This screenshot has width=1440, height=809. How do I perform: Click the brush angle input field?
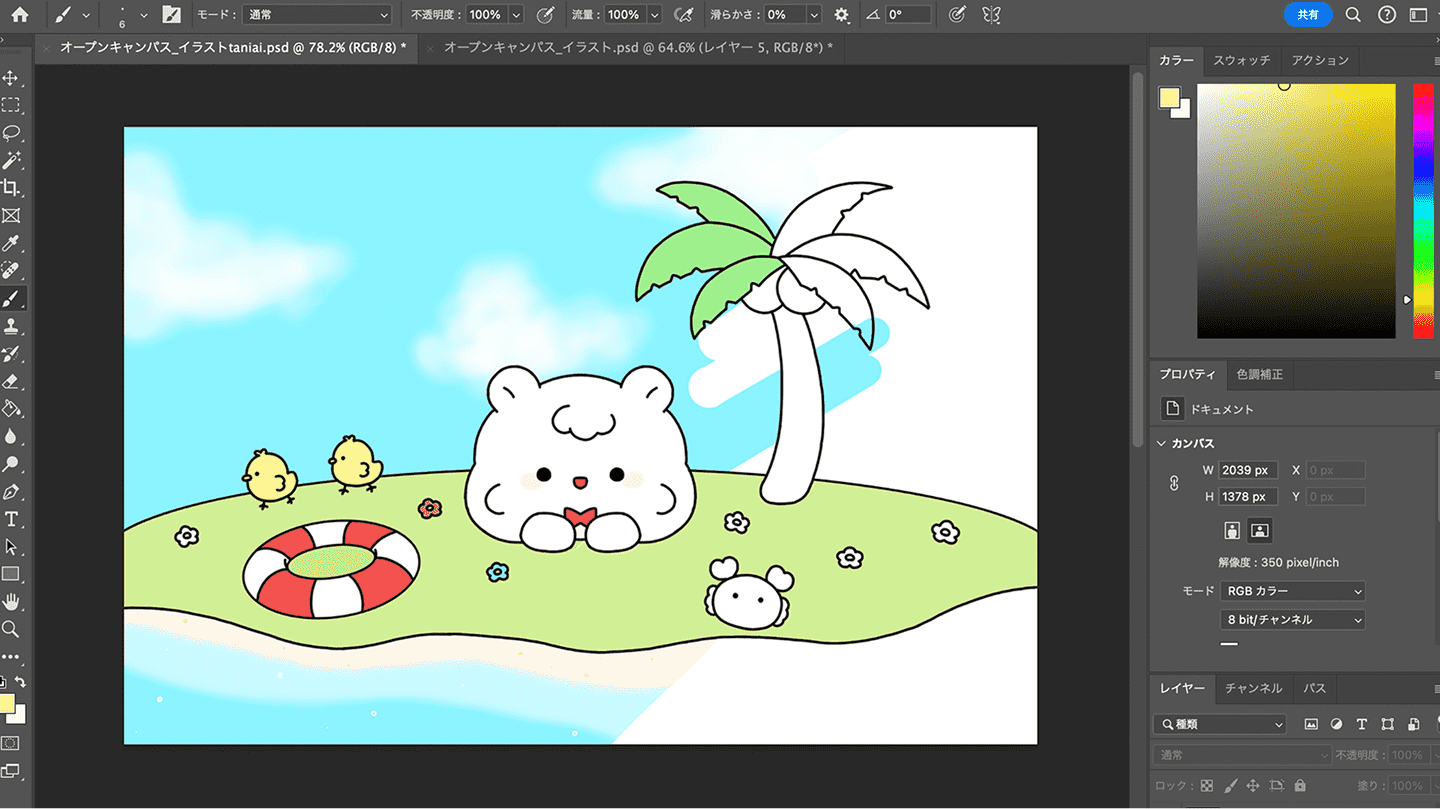point(907,15)
